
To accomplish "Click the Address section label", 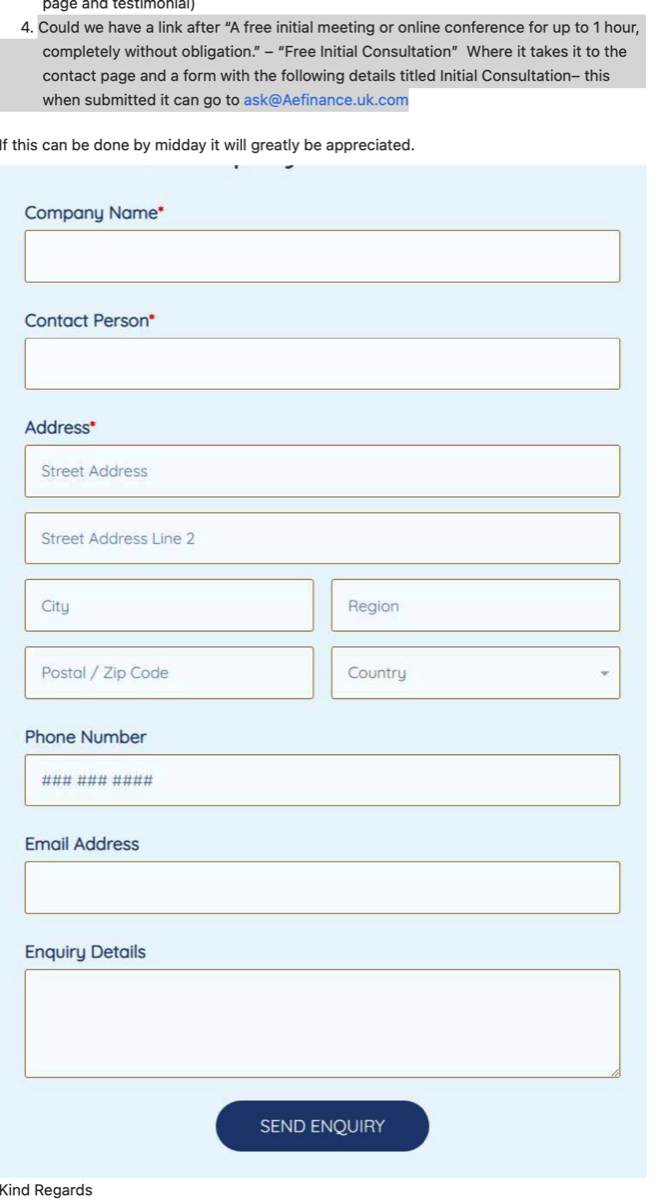I will click(57, 428).
